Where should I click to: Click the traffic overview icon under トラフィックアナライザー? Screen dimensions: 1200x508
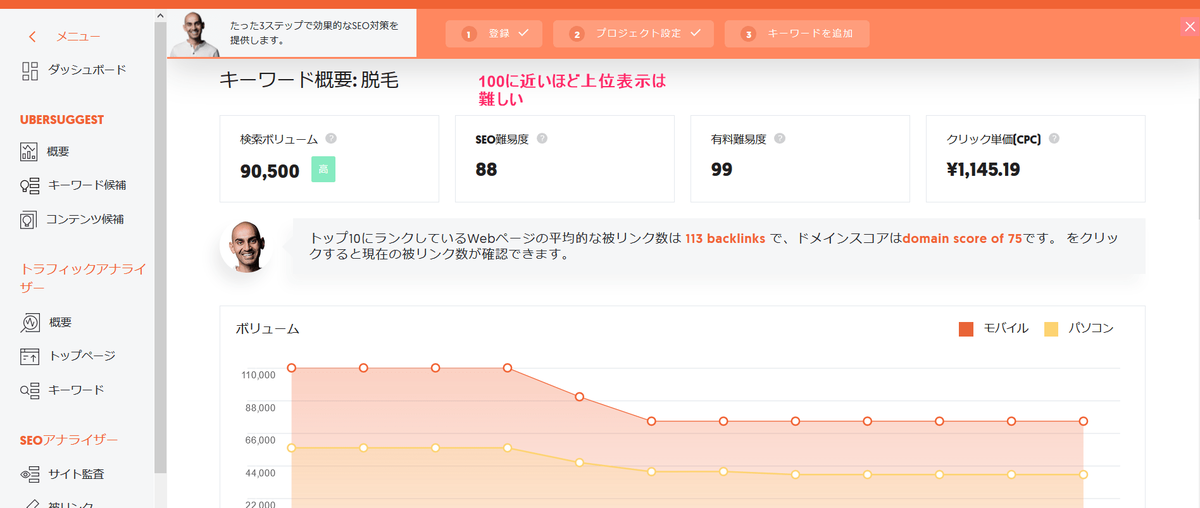pyautogui.click(x=29, y=322)
